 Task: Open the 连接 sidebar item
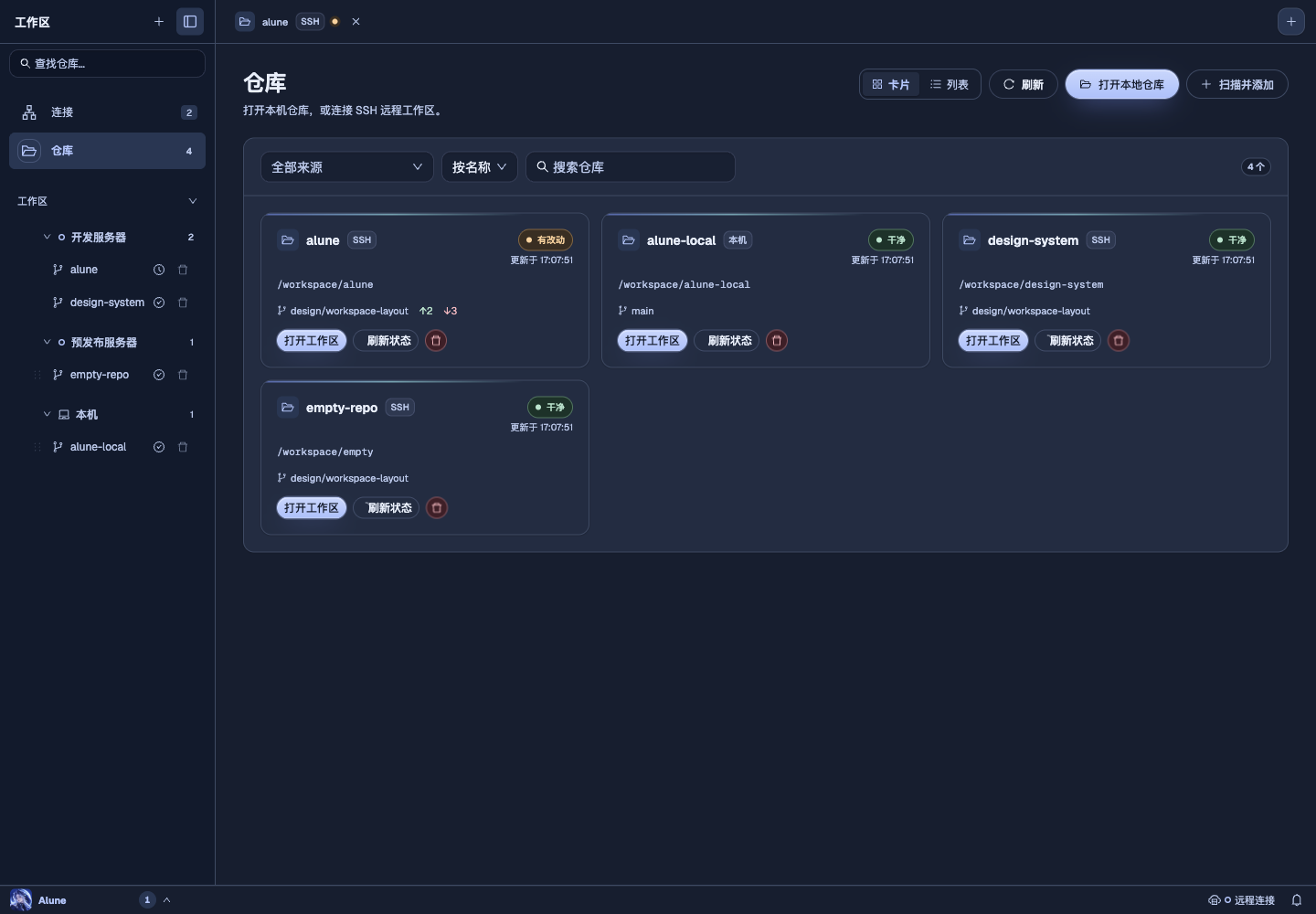(107, 112)
